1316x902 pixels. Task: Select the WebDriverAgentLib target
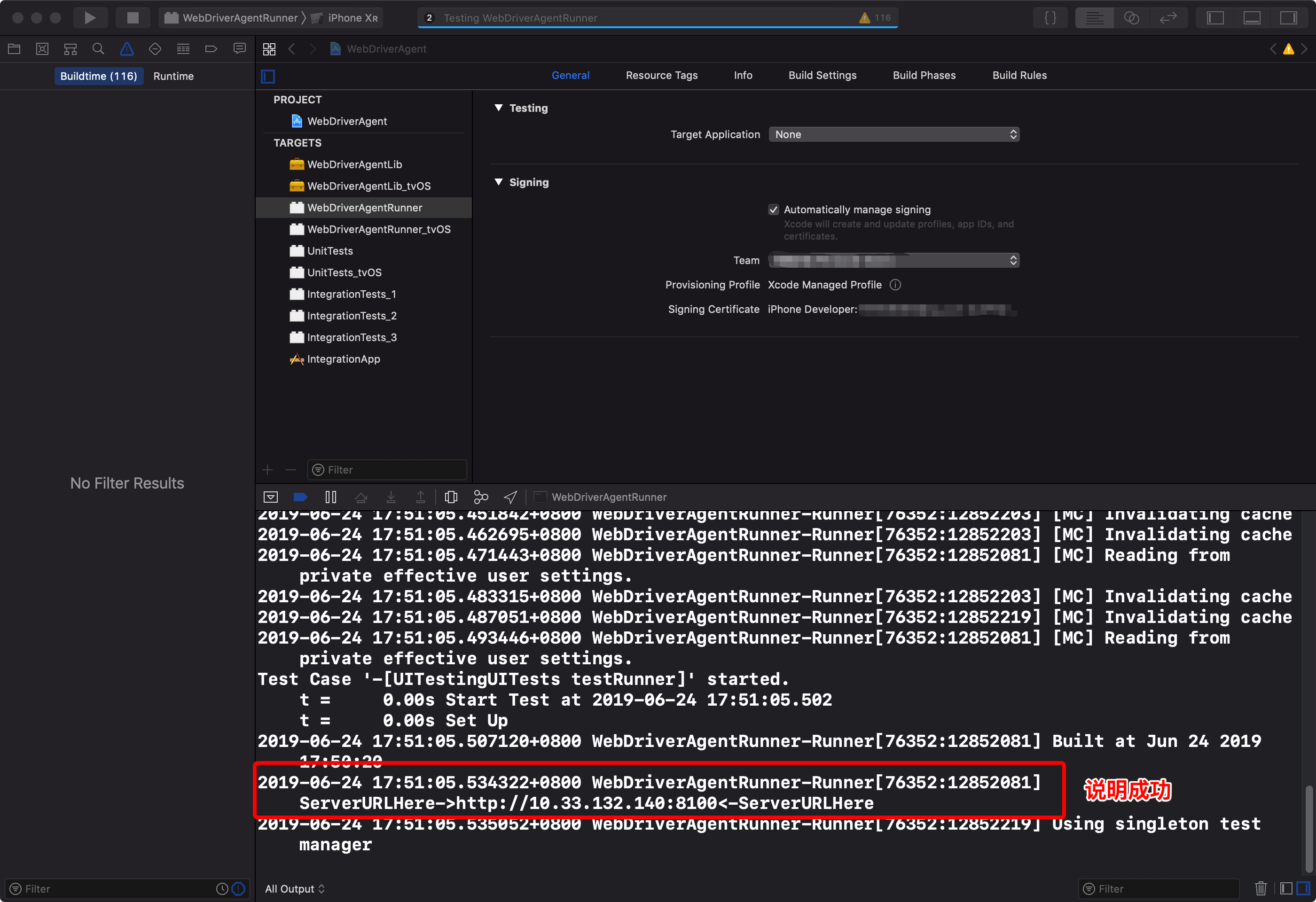coord(354,165)
